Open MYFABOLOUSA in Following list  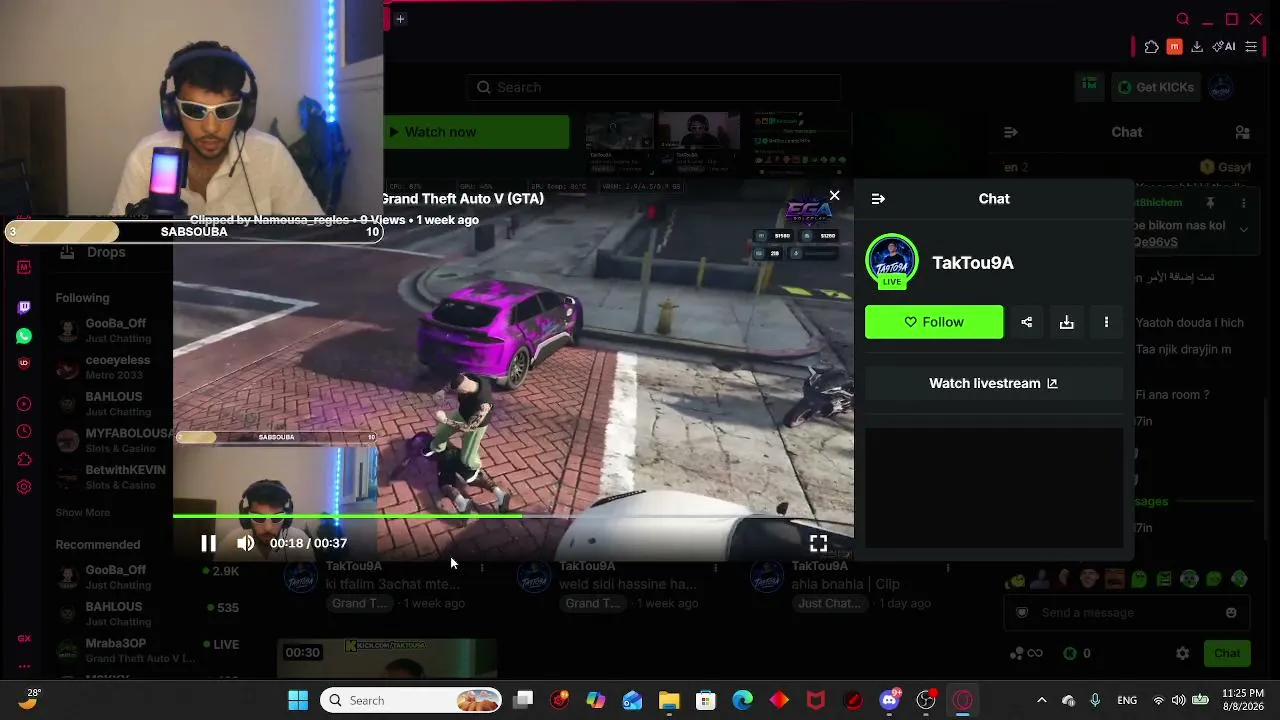(112, 440)
